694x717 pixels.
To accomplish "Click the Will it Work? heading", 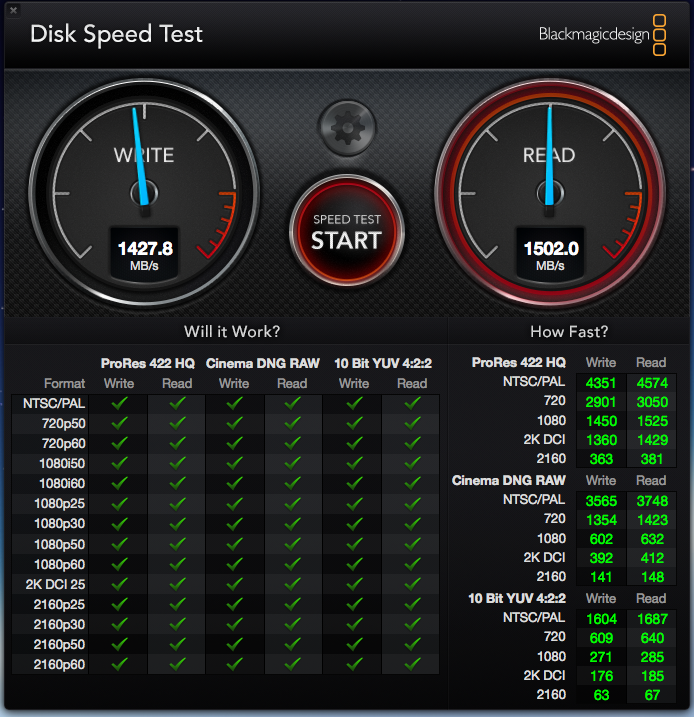I will [232, 332].
